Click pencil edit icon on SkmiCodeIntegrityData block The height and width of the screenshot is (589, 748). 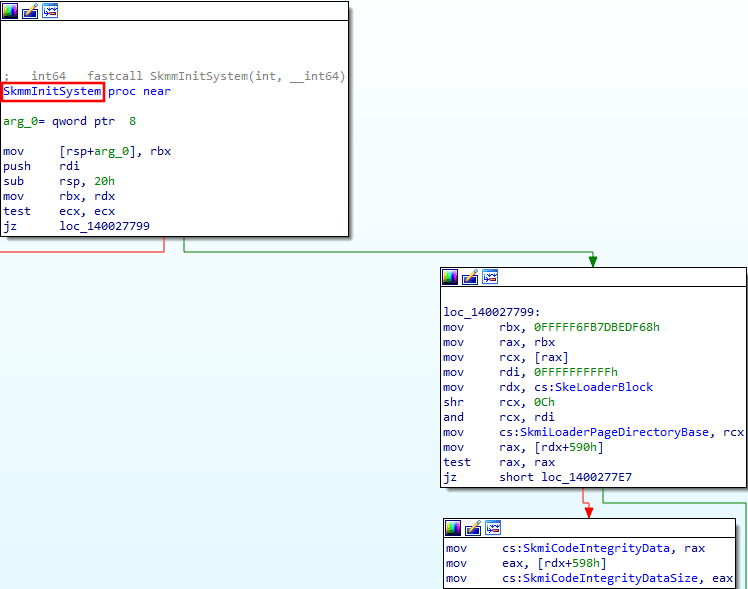[x=473, y=528]
